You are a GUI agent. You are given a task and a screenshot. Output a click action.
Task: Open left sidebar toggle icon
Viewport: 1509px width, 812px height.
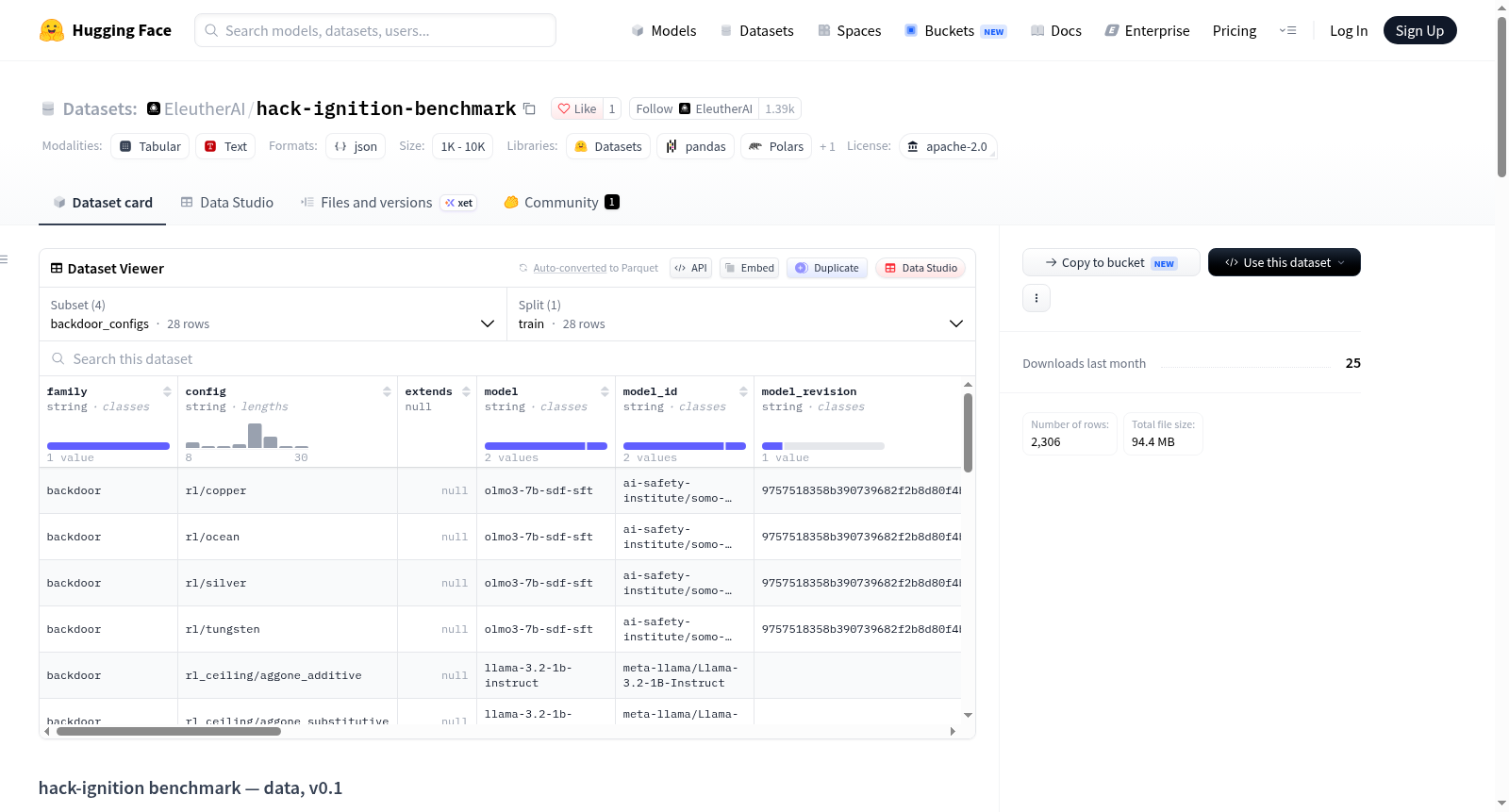tap(4, 259)
